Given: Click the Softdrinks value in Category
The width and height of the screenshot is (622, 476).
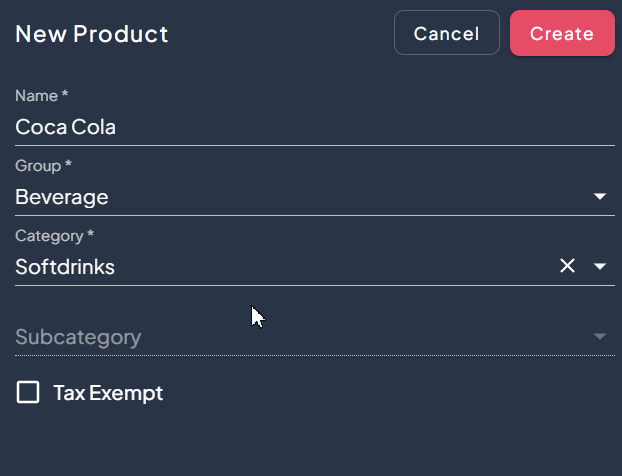Looking at the screenshot, I should (65, 267).
